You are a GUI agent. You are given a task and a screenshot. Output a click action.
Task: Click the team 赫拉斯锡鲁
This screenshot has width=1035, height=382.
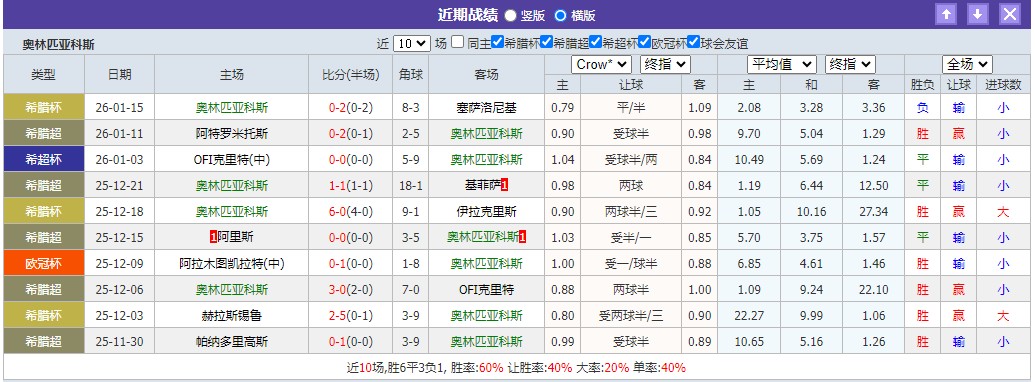(232, 316)
